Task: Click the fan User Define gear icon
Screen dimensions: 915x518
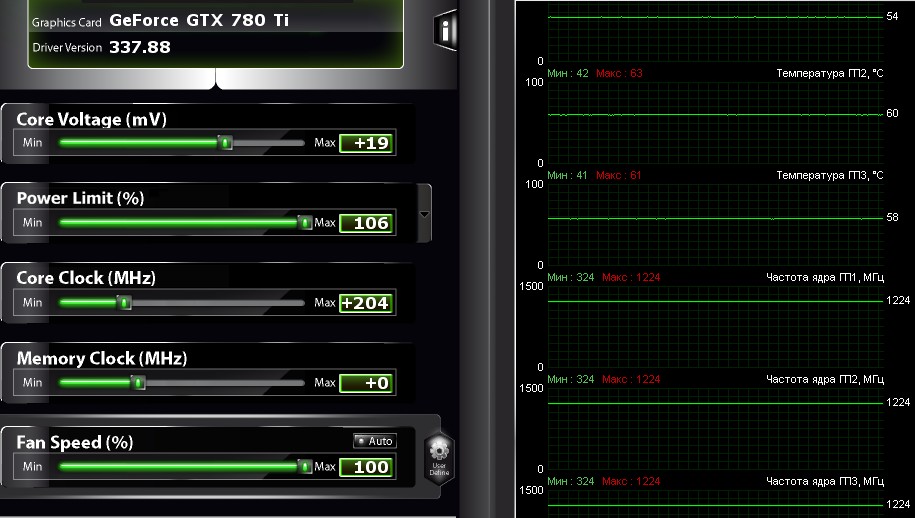Action: (439, 456)
